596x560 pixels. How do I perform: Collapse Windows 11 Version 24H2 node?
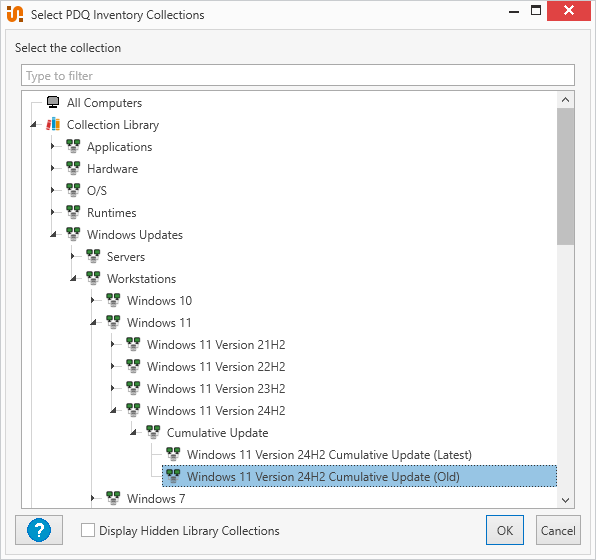click(113, 411)
